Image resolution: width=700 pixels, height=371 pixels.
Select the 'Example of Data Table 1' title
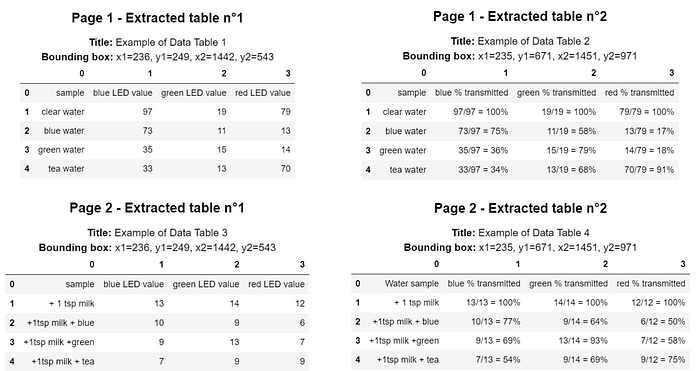click(171, 42)
